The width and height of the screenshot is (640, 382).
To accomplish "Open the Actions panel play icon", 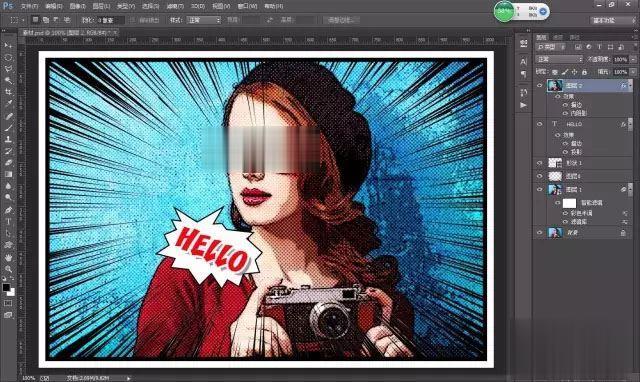I will point(524,105).
